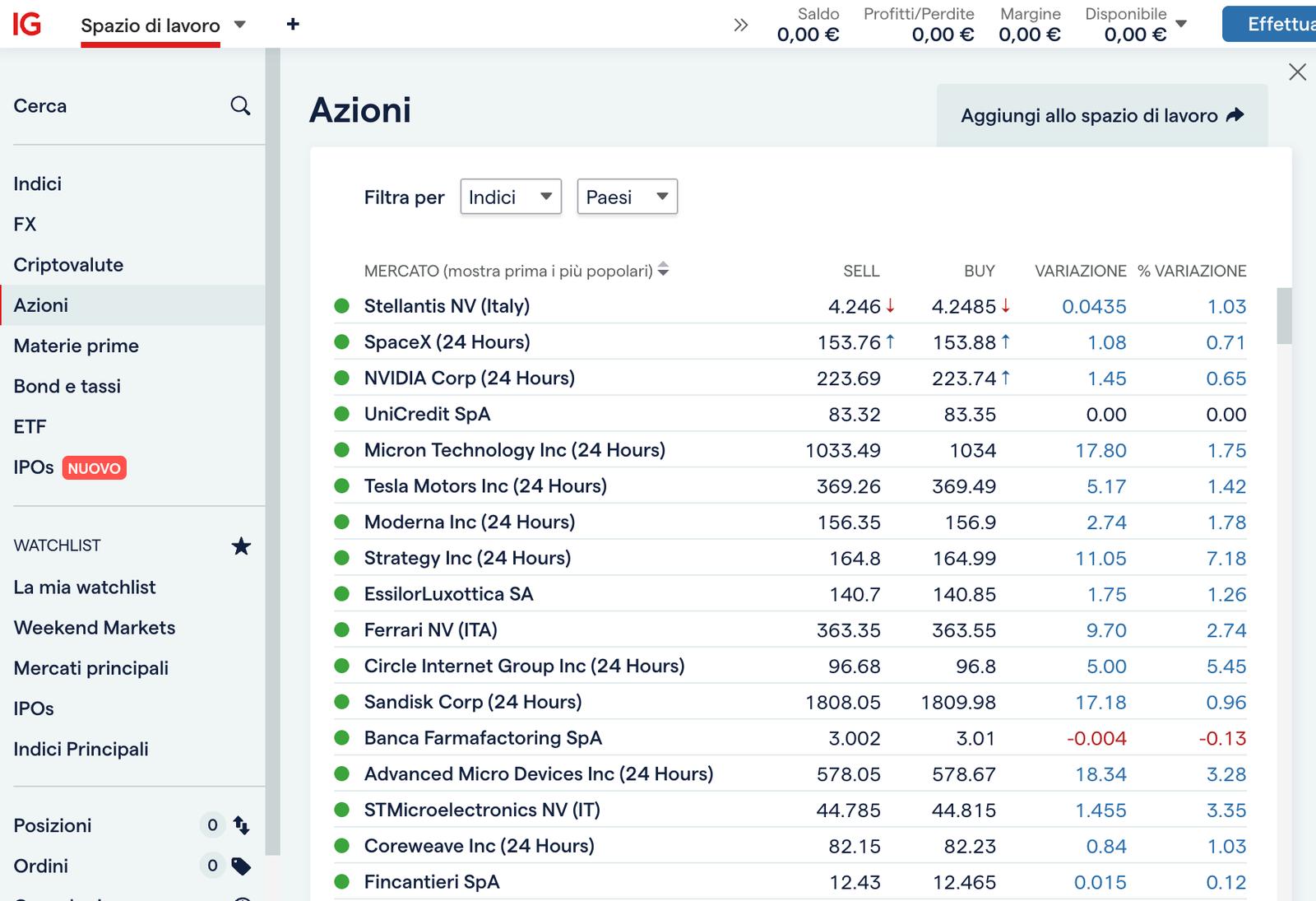Image resolution: width=1316 pixels, height=901 pixels.
Task: Open the Paesi filter dropdown
Action: tap(628, 197)
